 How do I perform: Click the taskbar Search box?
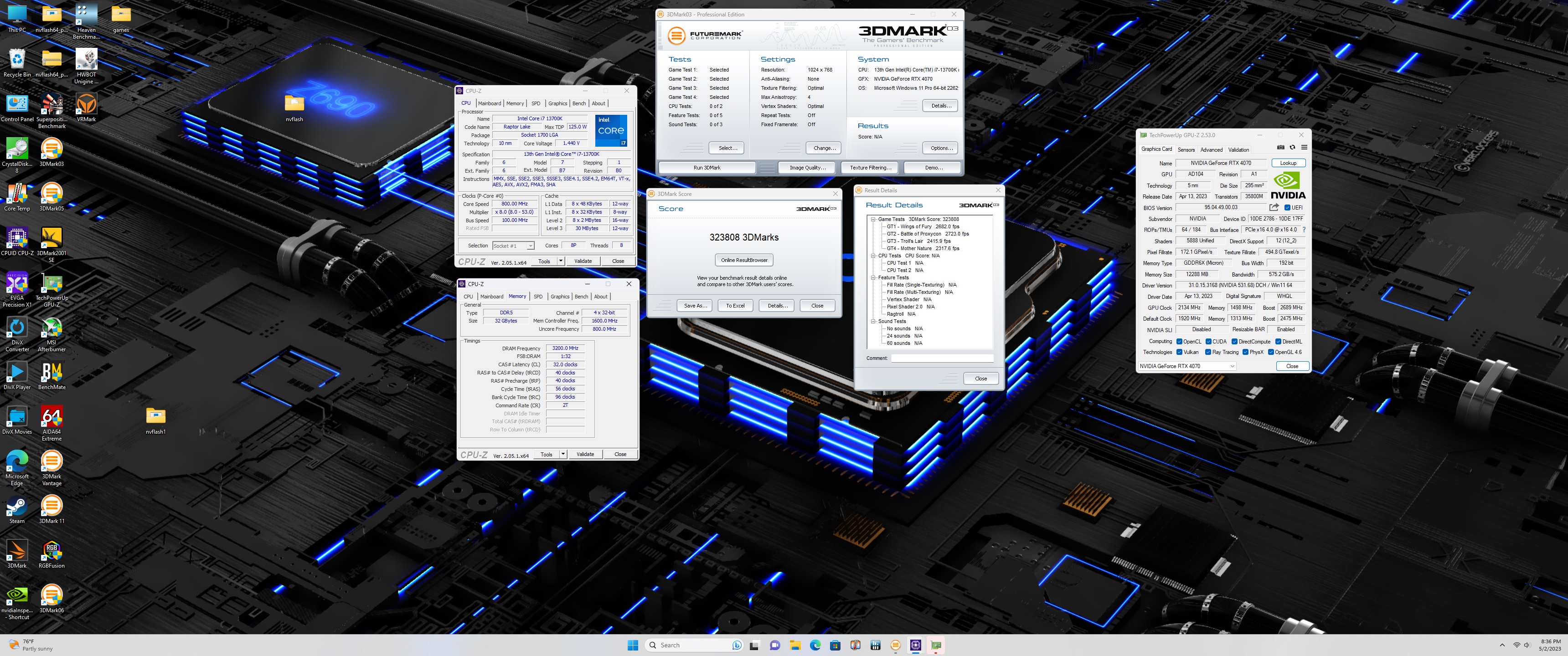click(693, 645)
